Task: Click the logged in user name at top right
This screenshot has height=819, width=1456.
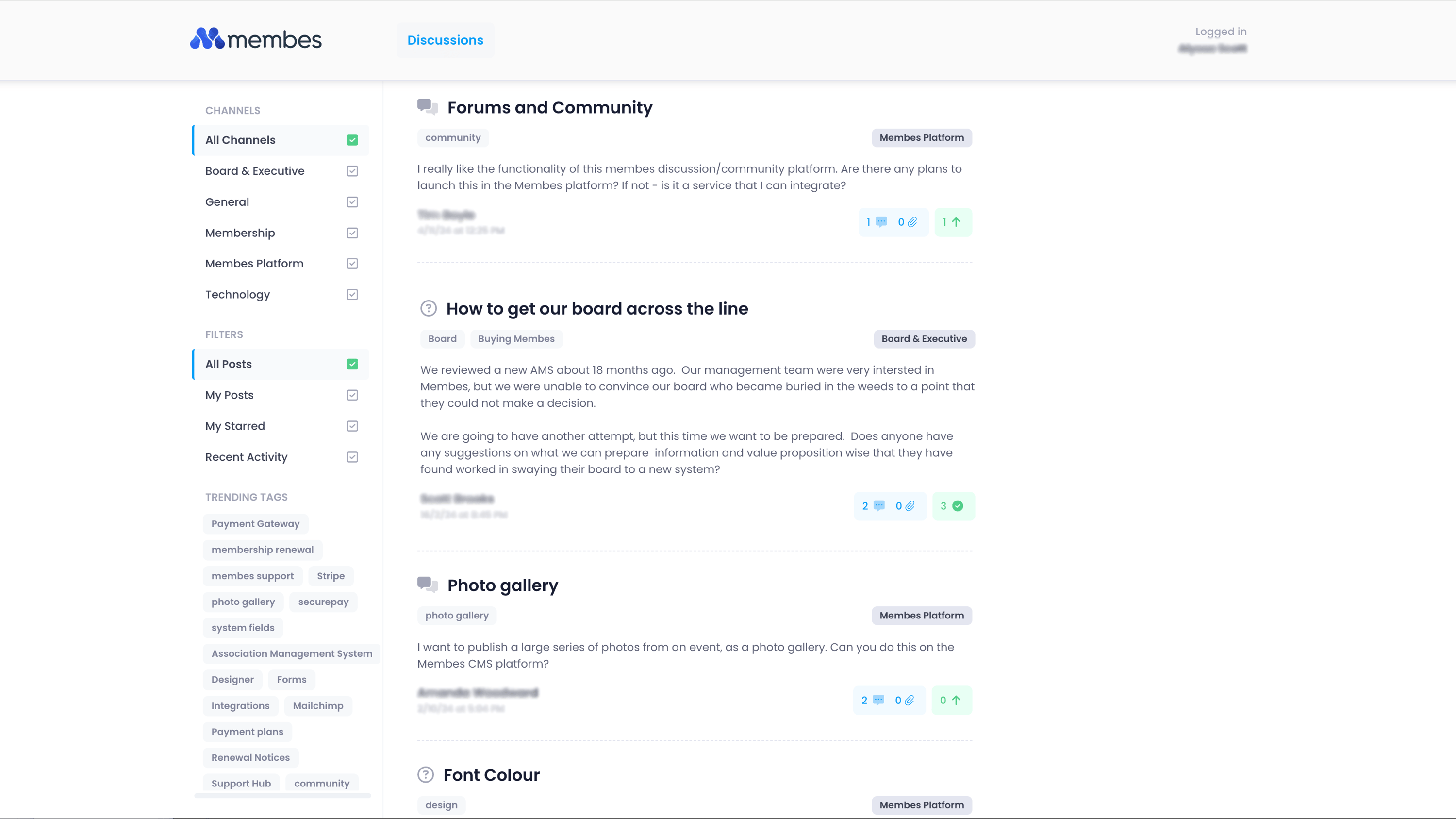Action: (1212, 49)
